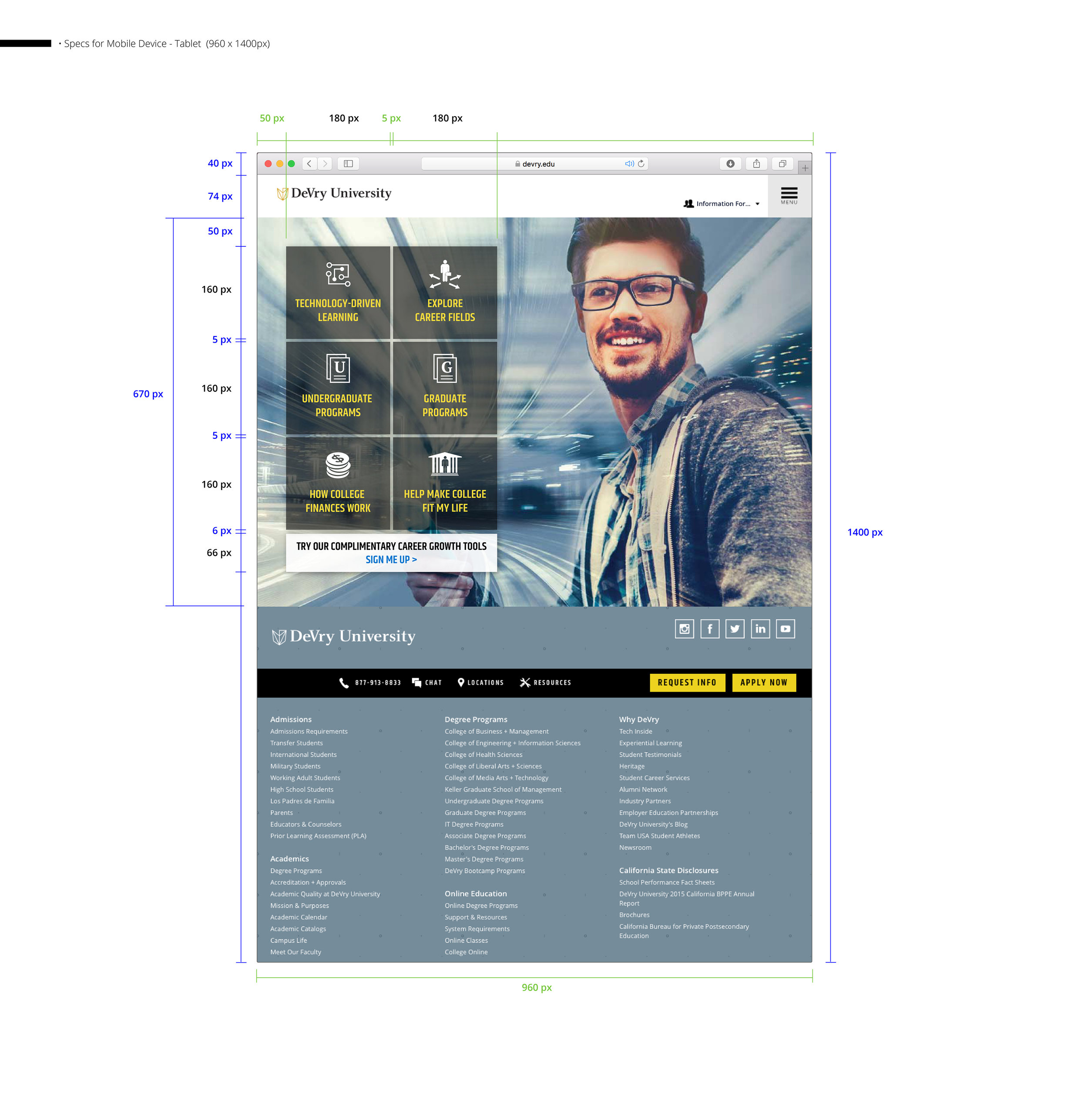The image size is (1088, 1120).
Task: Open College of Health Sciences link
Action: pyautogui.click(x=484, y=755)
